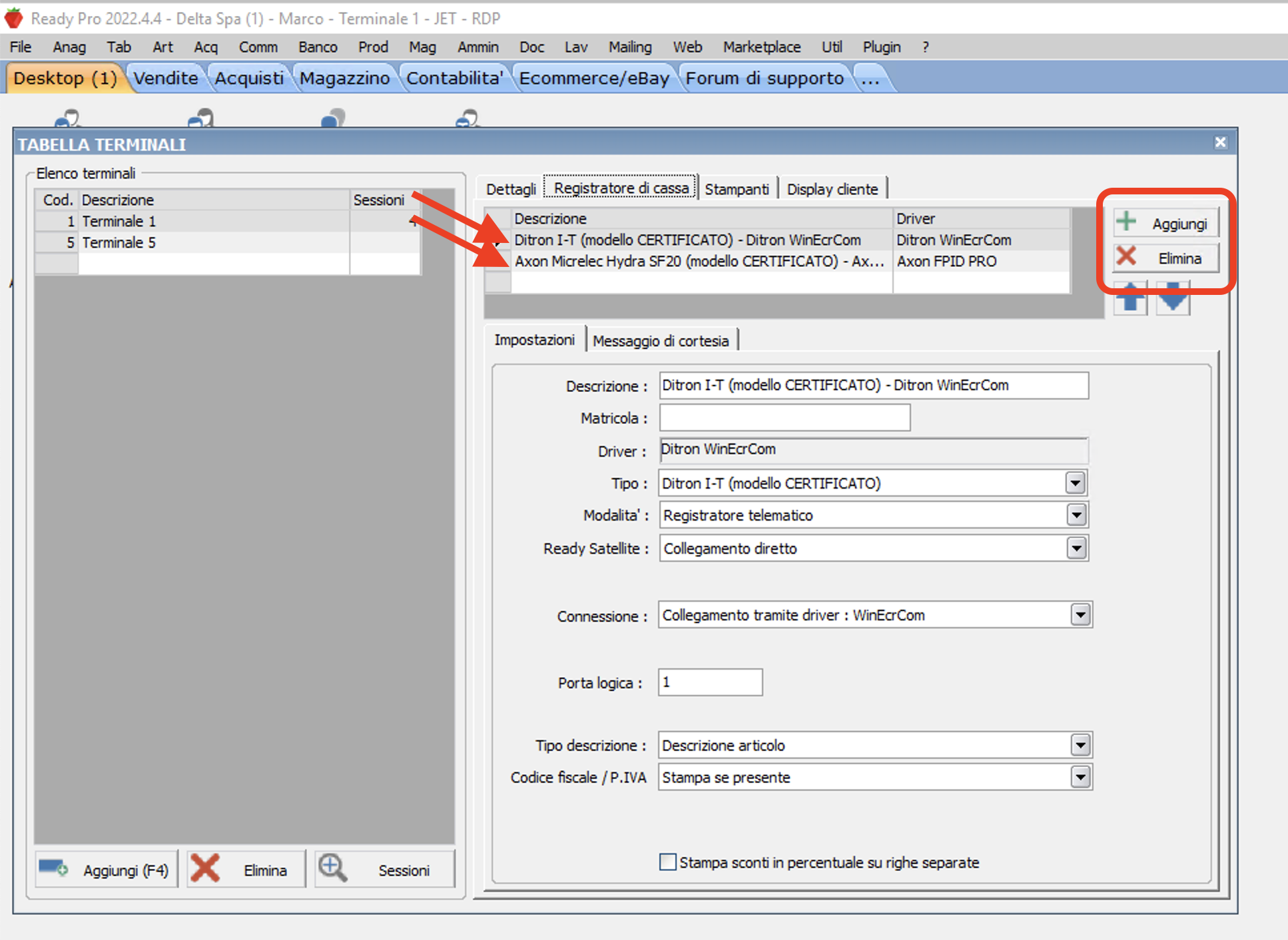
Task: Open the Ammin menu
Action: tap(478, 47)
